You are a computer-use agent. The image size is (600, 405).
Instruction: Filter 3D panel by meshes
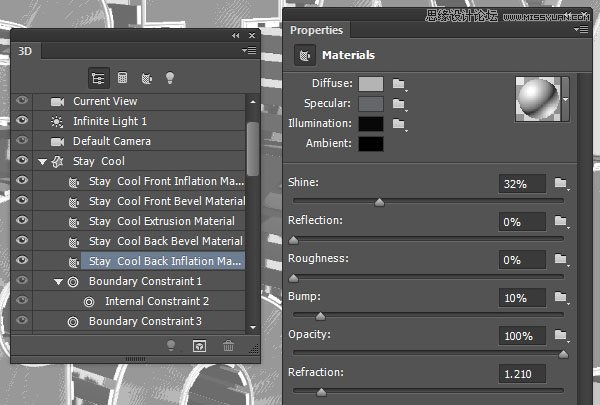point(122,78)
